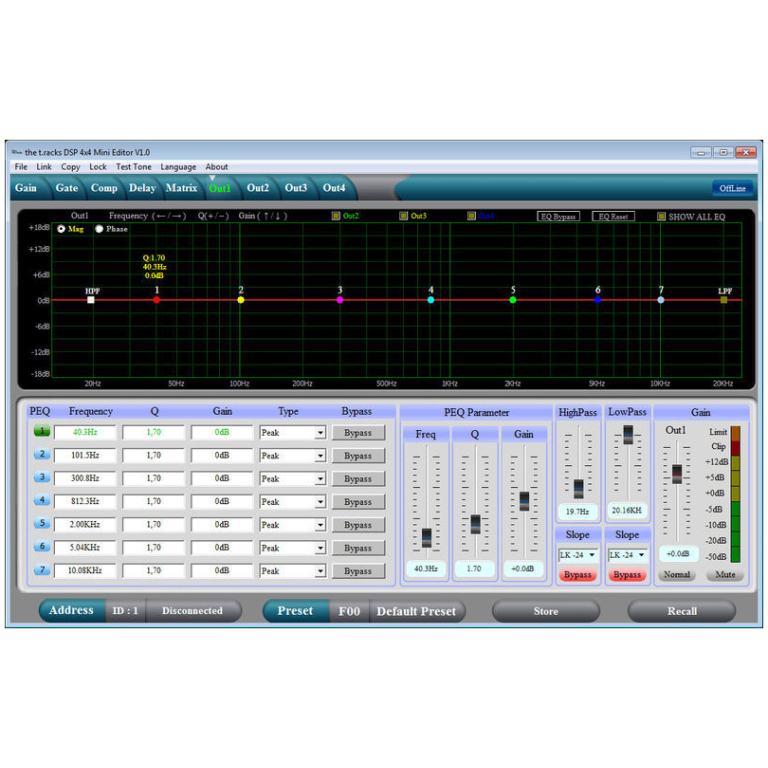Select PEQ band 4 number badge
Viewport: 768px width, 768px height.
(x=42, y=500)
